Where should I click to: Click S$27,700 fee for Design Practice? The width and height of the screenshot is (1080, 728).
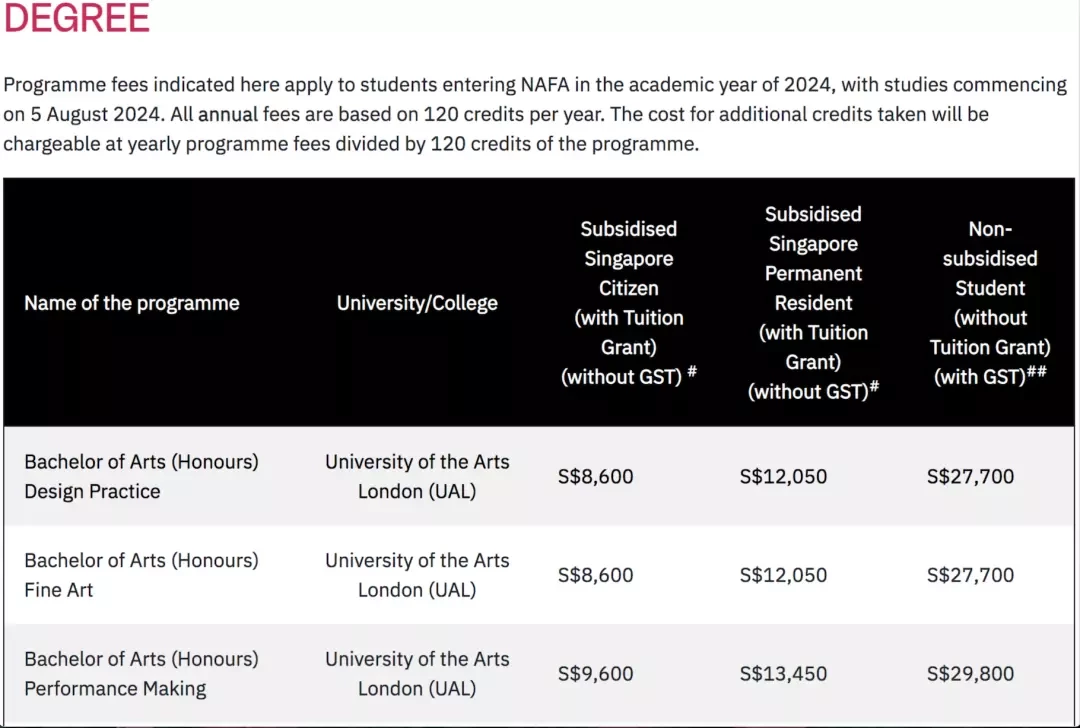point(970,476)
